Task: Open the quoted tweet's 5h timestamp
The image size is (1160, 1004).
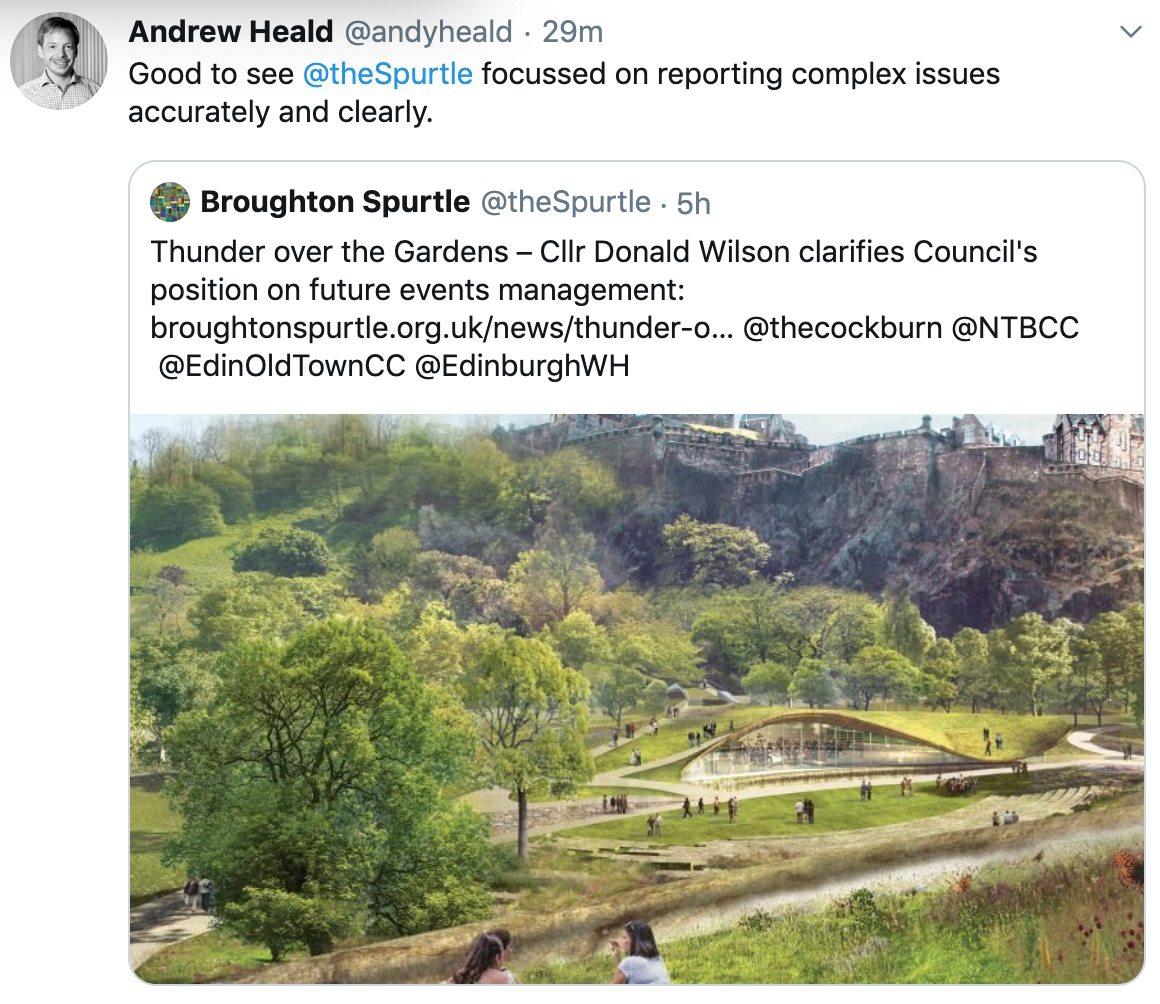Action: point(693,203)
